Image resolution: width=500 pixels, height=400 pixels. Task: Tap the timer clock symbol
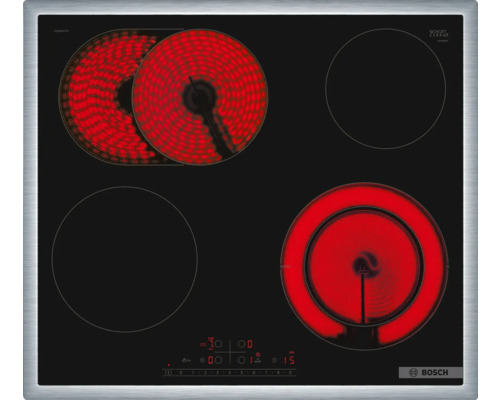point(274,360)
